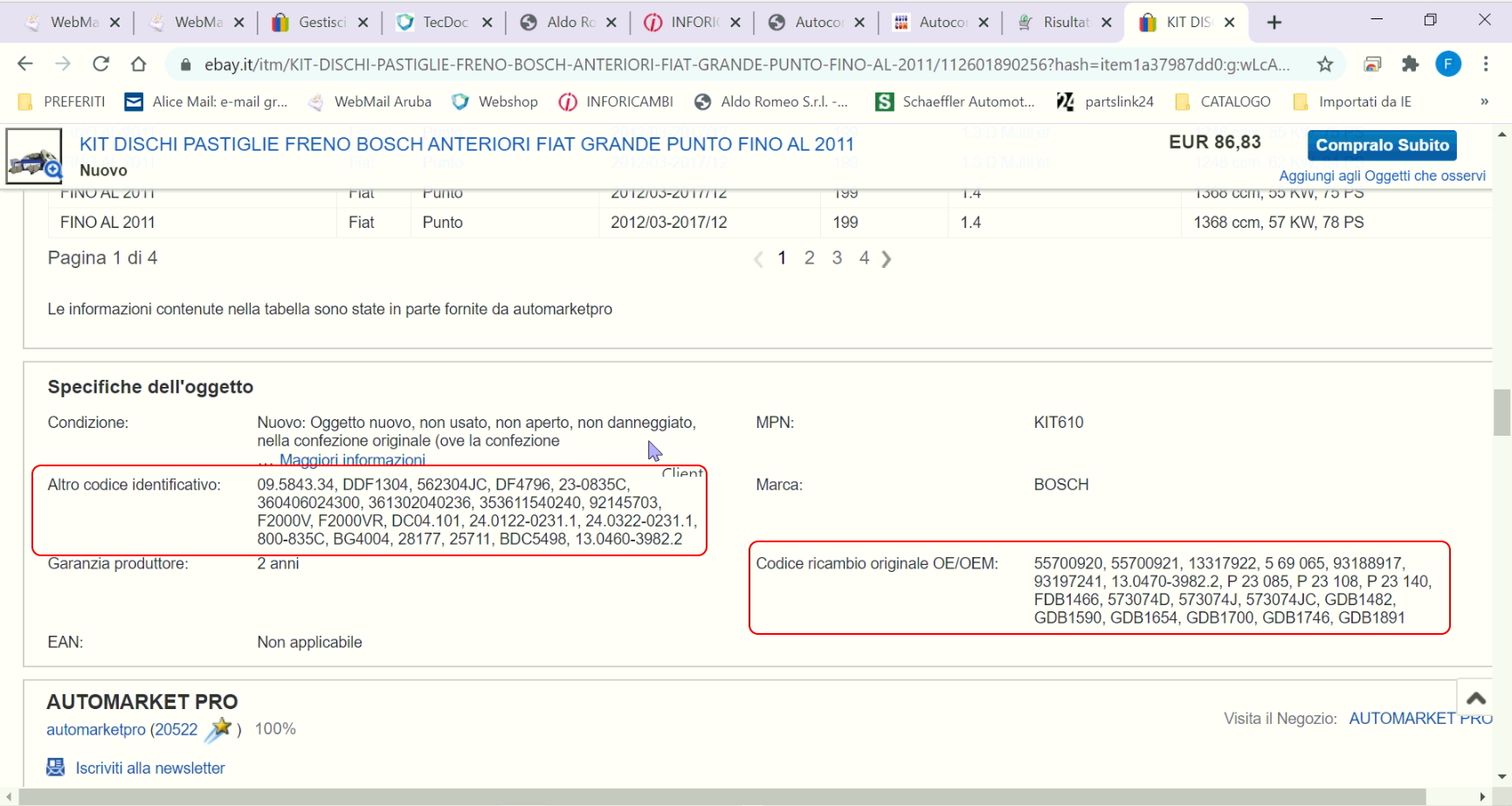Viewport: 1512px width, 806px height.
Task: Switch to the INFORIC tab
Action: pos(693,23)
